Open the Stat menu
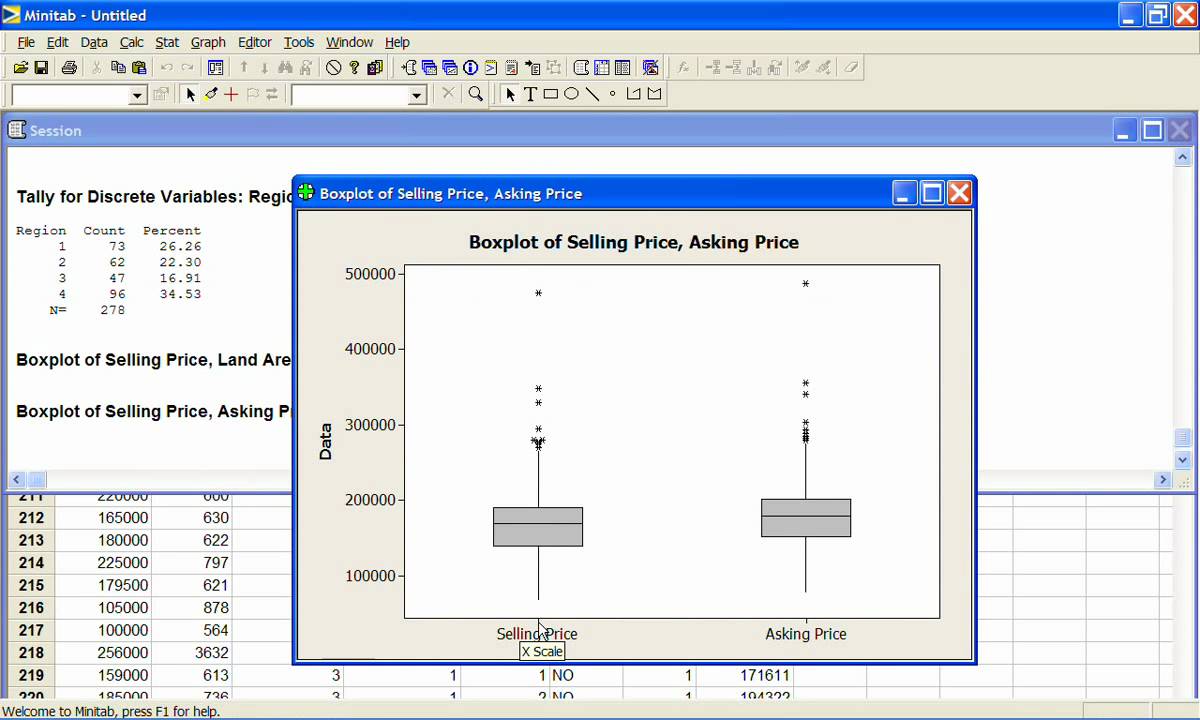1200x720 pixels. [x=167, y=42]
